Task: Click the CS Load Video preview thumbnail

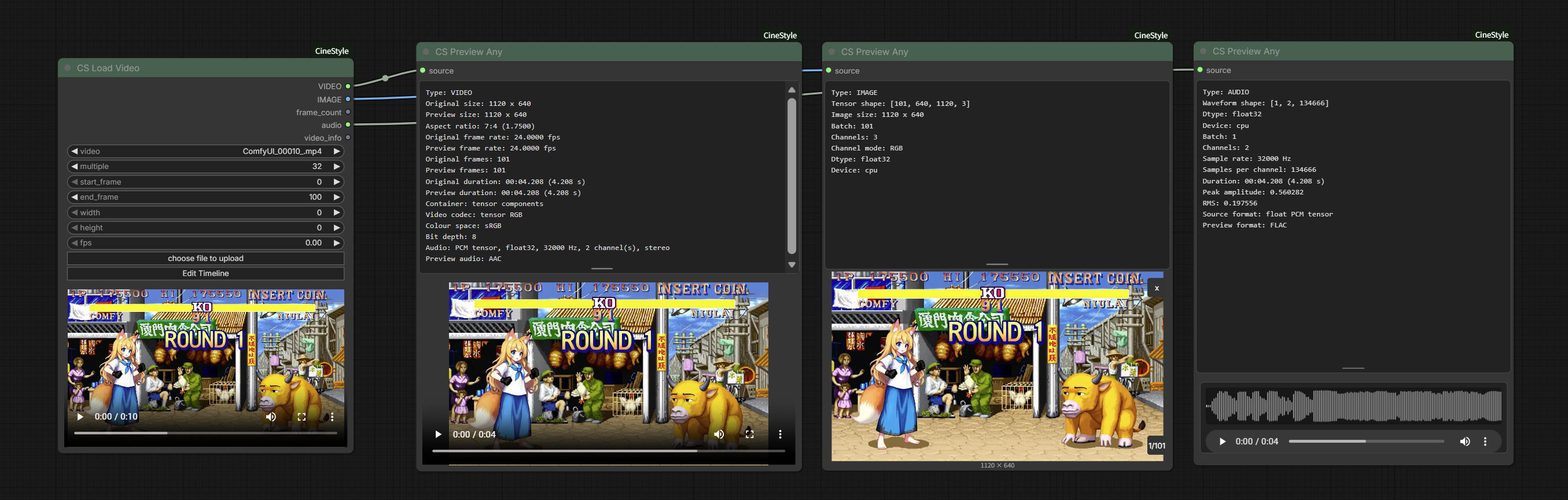Action: coord(206,368)
